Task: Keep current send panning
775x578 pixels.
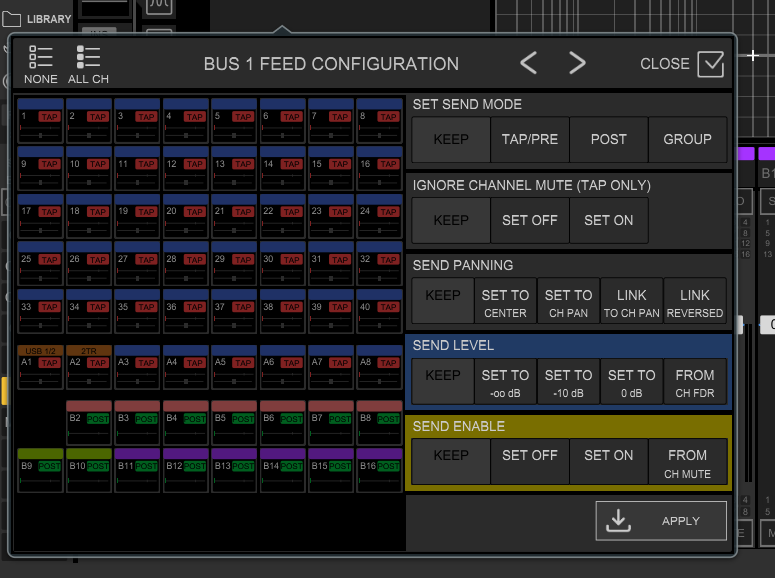Action: (x=443, y=301)
